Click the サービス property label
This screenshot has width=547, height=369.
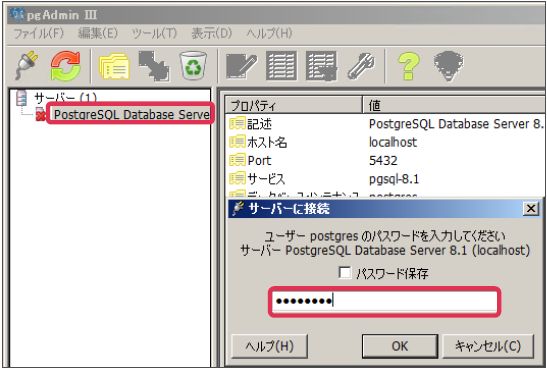click(266, 179)
